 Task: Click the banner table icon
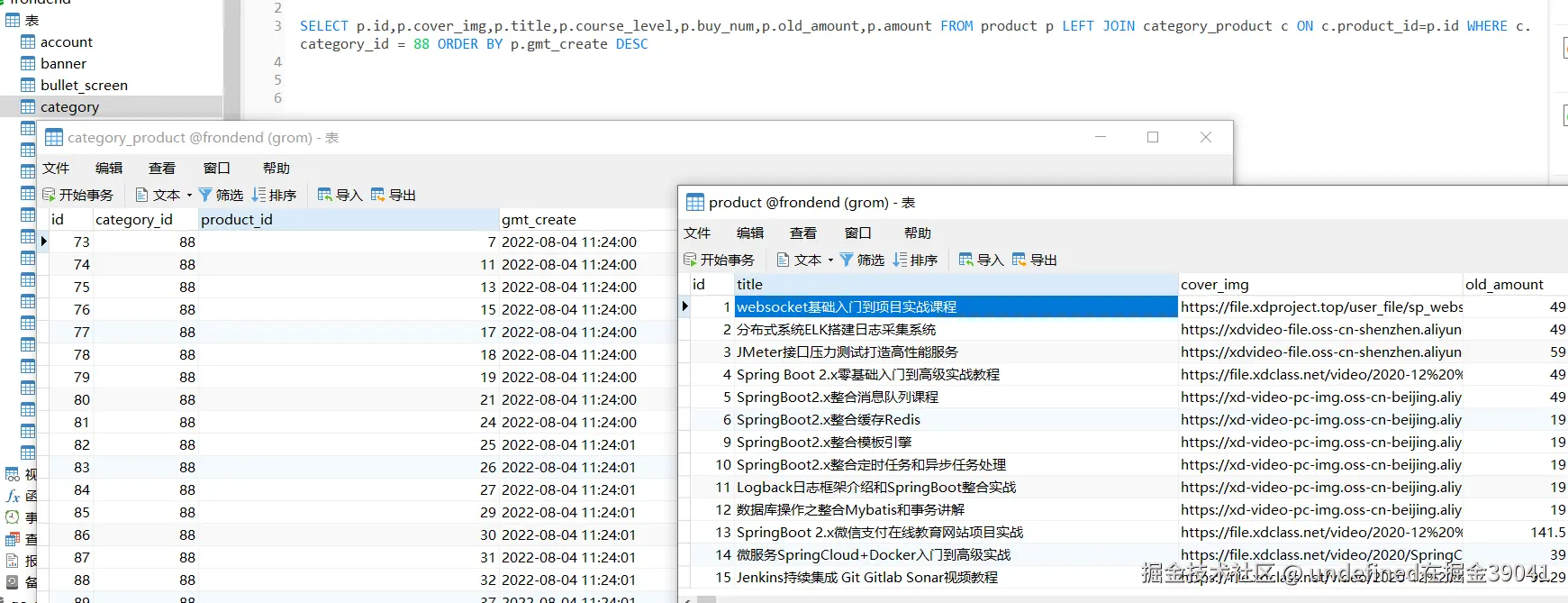point(28,64)
